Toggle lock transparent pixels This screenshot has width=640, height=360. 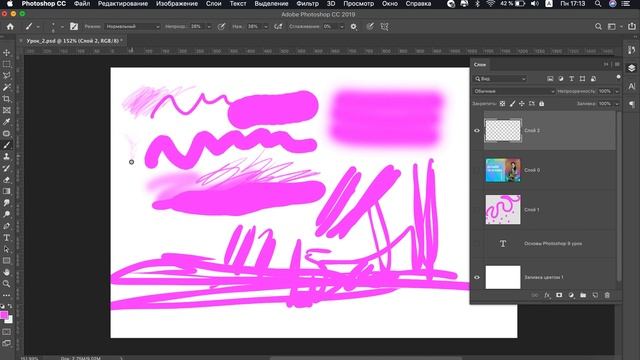502,104
